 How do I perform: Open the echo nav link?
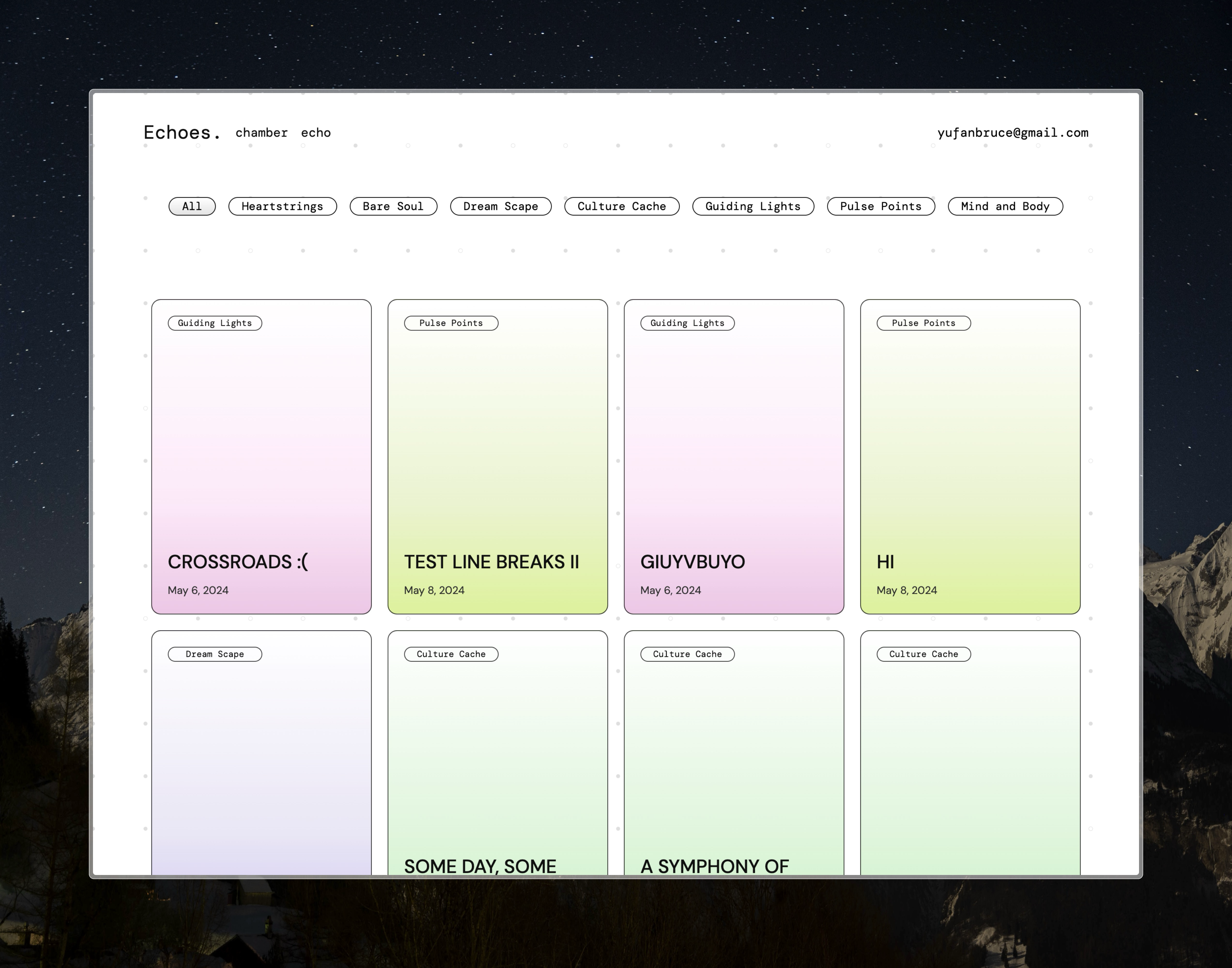(x=316, y=133)
